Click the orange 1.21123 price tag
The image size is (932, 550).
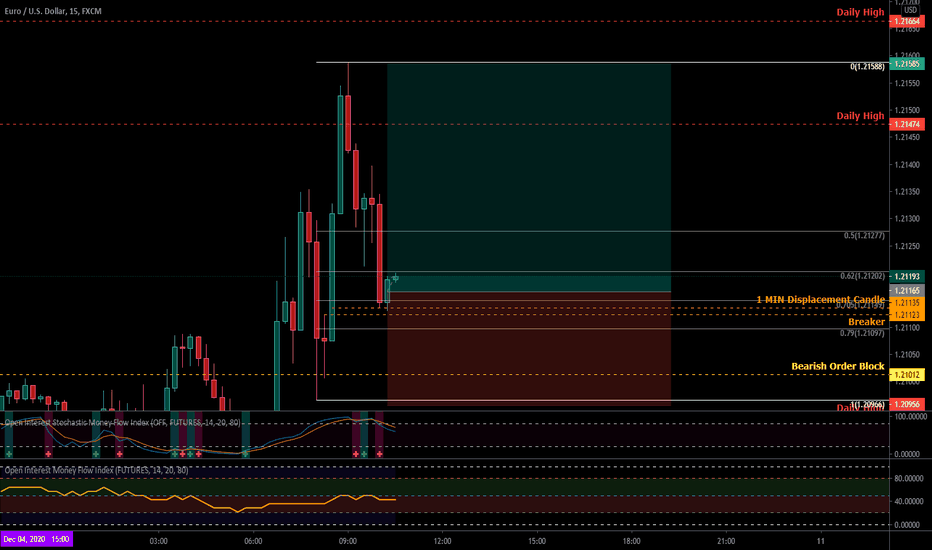point(907,315)
